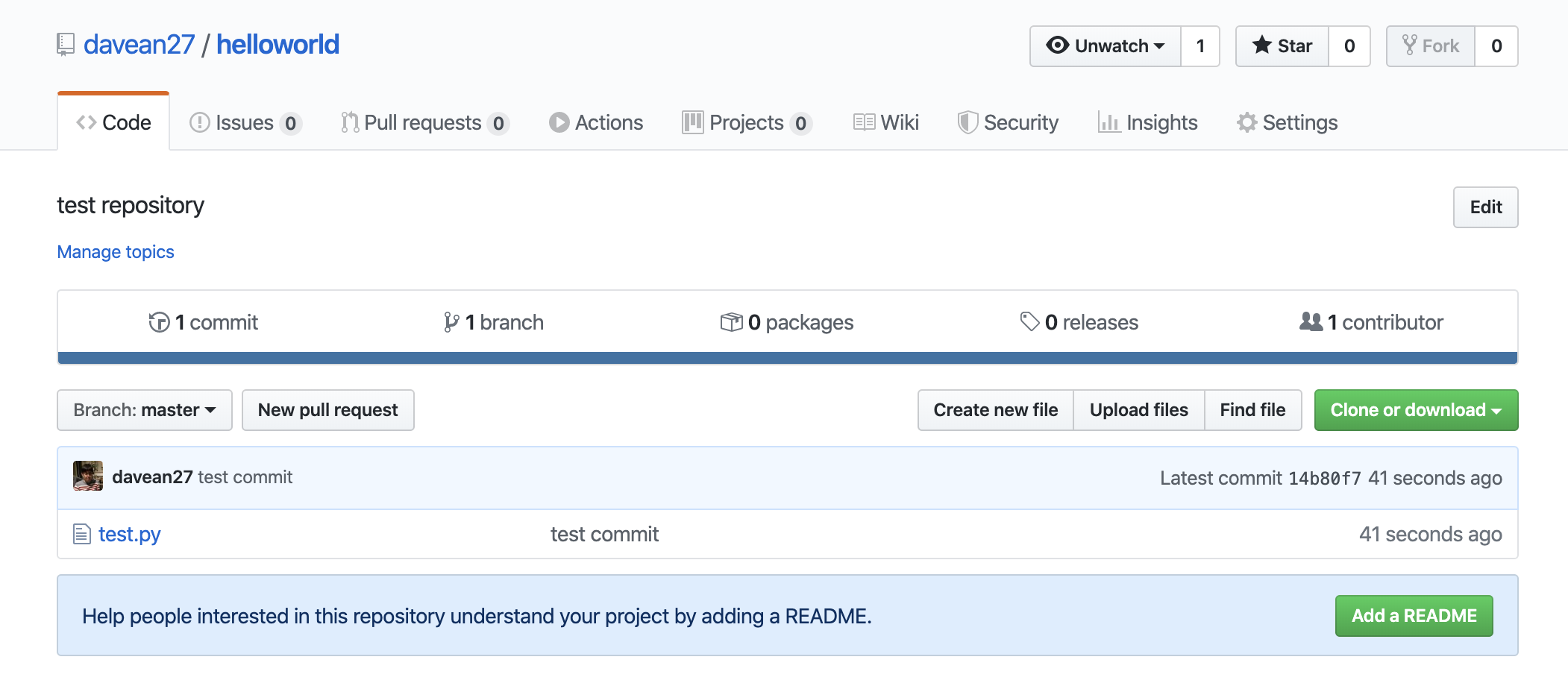The height and width of the screenshot is (689, 1568).
Task: Open the Pull requests tab
Action: pos(423,122)
